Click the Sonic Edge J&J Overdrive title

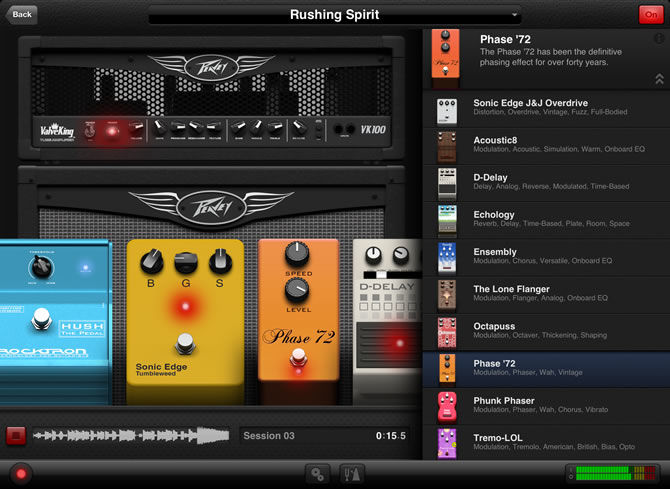tap(530, 103)
